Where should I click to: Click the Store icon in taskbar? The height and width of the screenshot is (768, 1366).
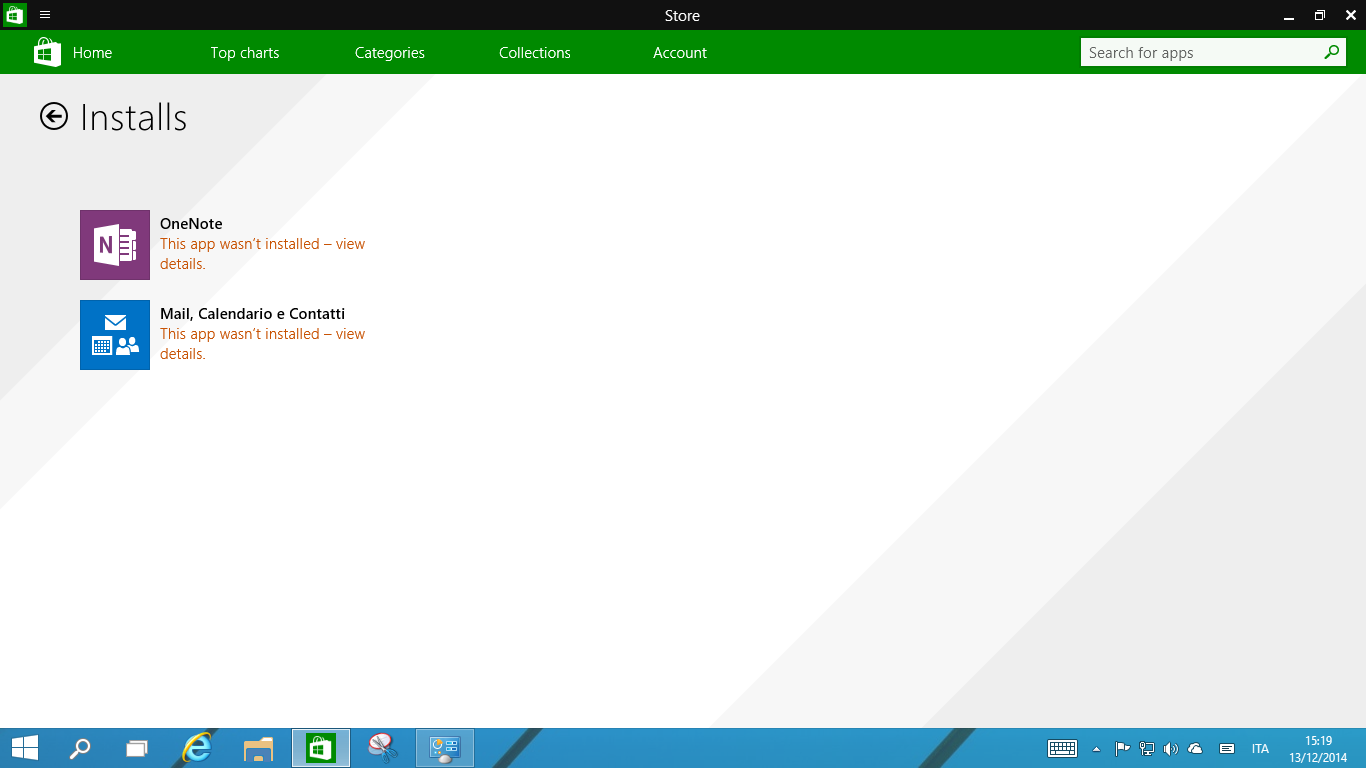(x=321, y=748)
